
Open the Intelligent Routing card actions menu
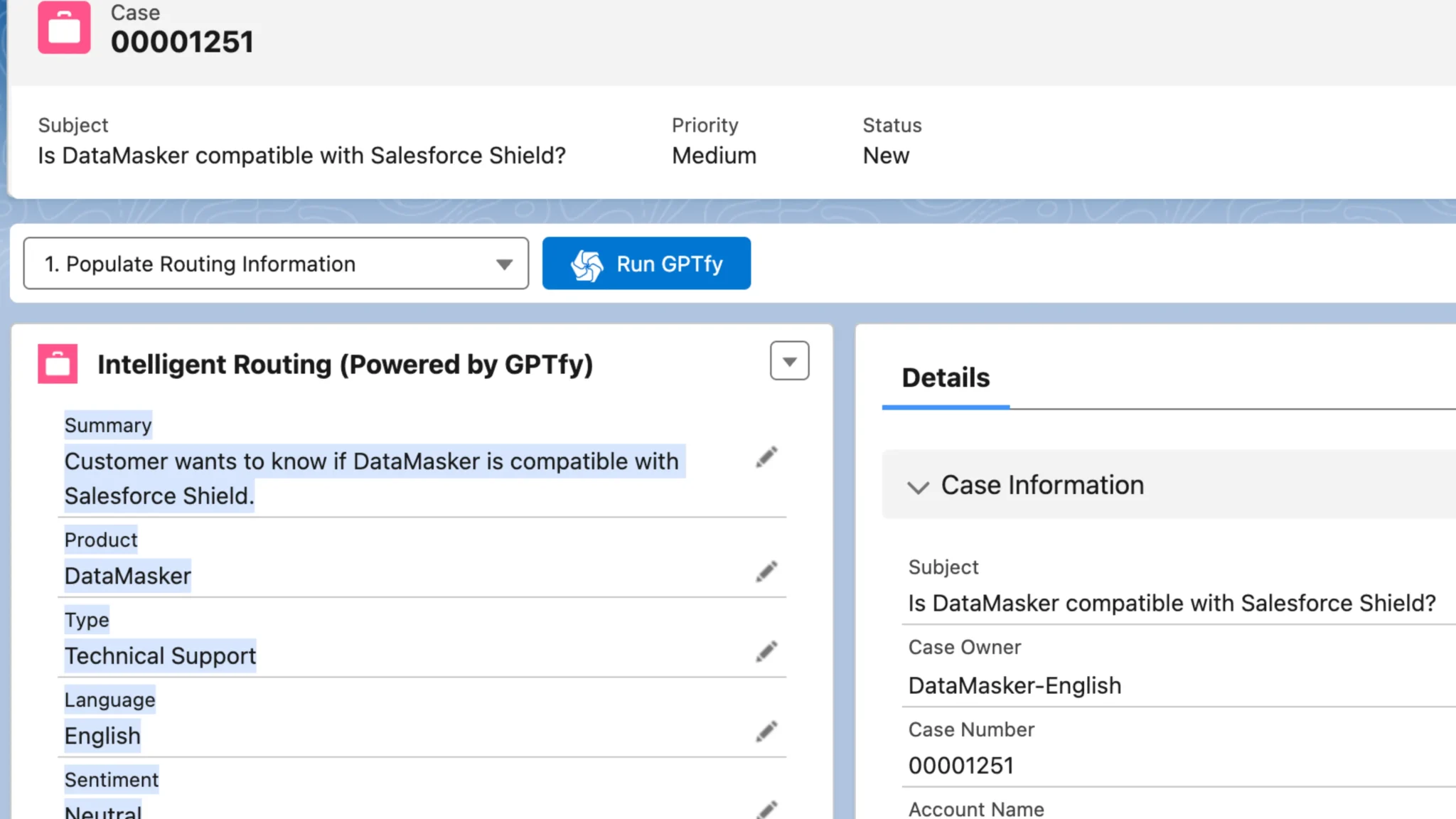[x=788, y=361]
